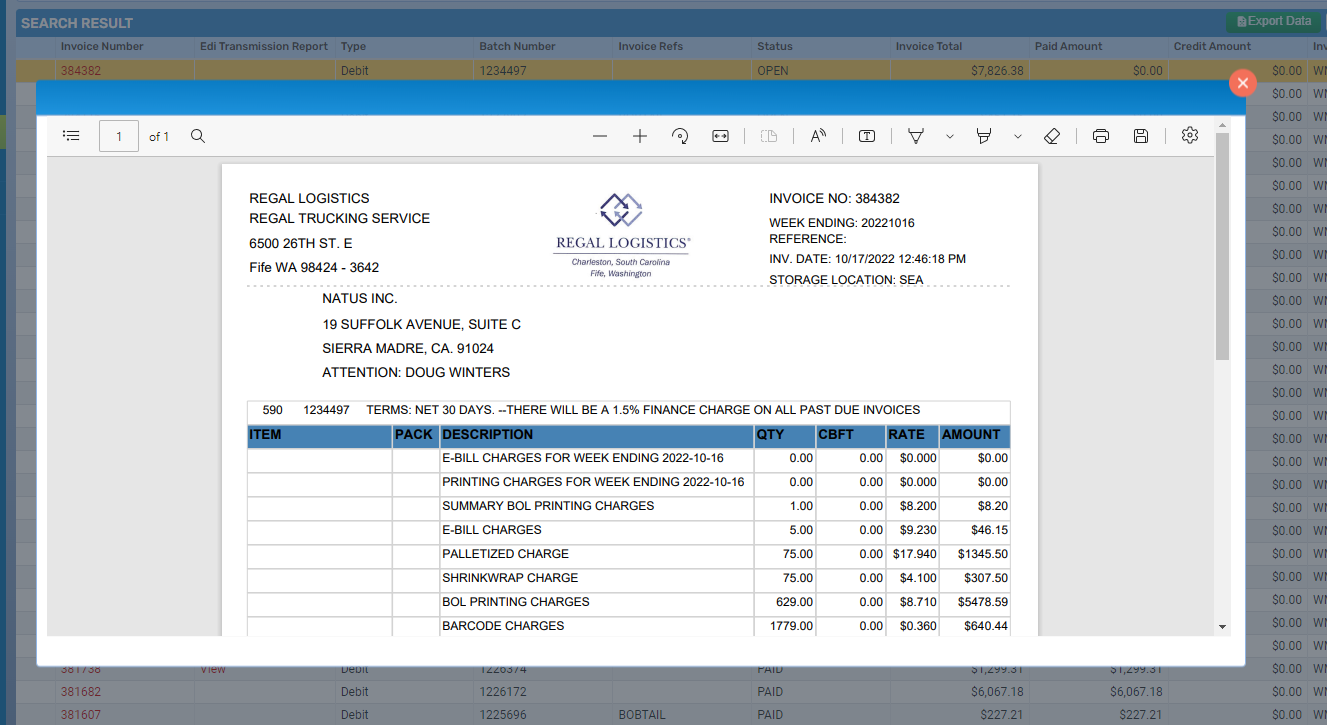Select the Highlight marker tool
Image resolution: width=1327 pixels, height=725 pixels.
[983, 136]
